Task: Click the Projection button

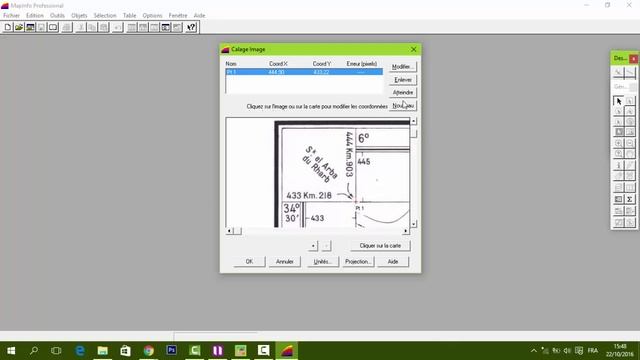Action: pos(358,262)
